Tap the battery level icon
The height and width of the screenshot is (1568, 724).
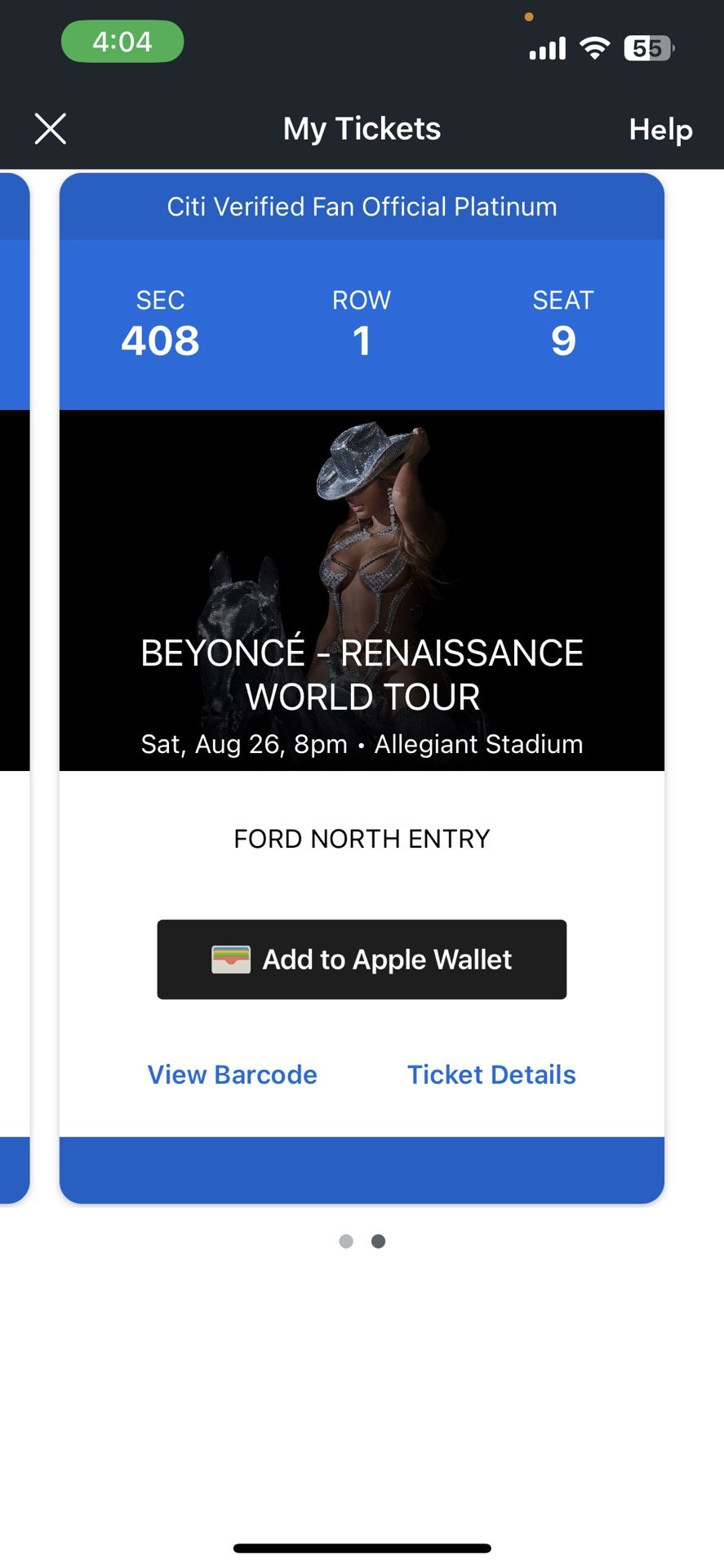coord(648,49)
